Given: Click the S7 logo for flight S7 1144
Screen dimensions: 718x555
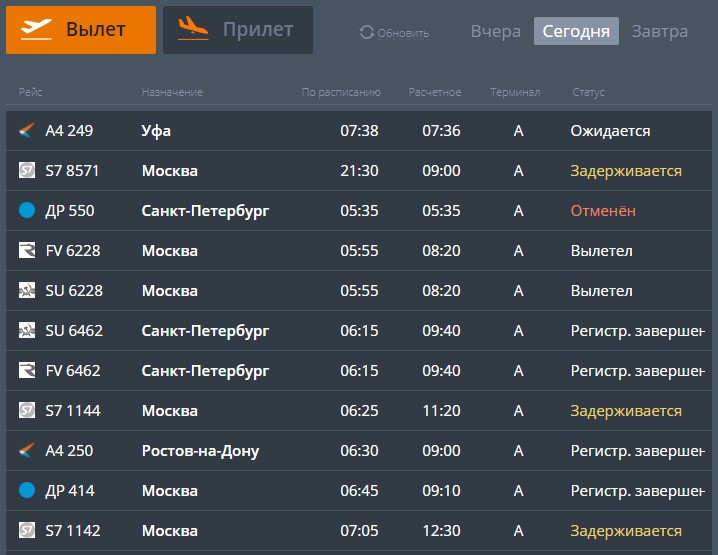Looking at the screenshot, I should click(27, 410).
